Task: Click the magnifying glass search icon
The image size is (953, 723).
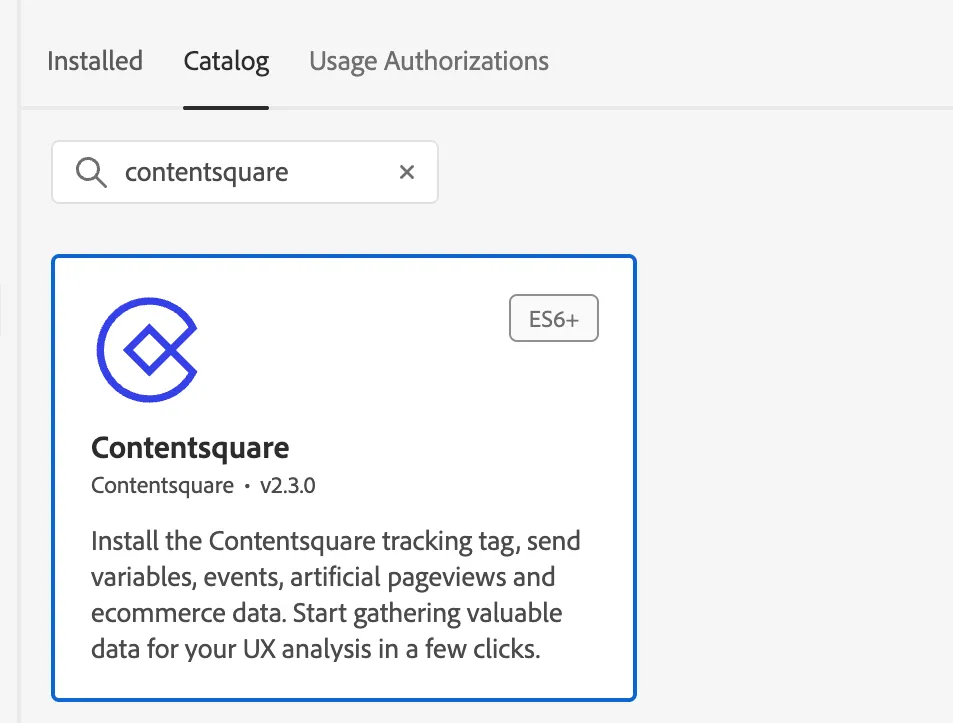Action: [91, 173]
